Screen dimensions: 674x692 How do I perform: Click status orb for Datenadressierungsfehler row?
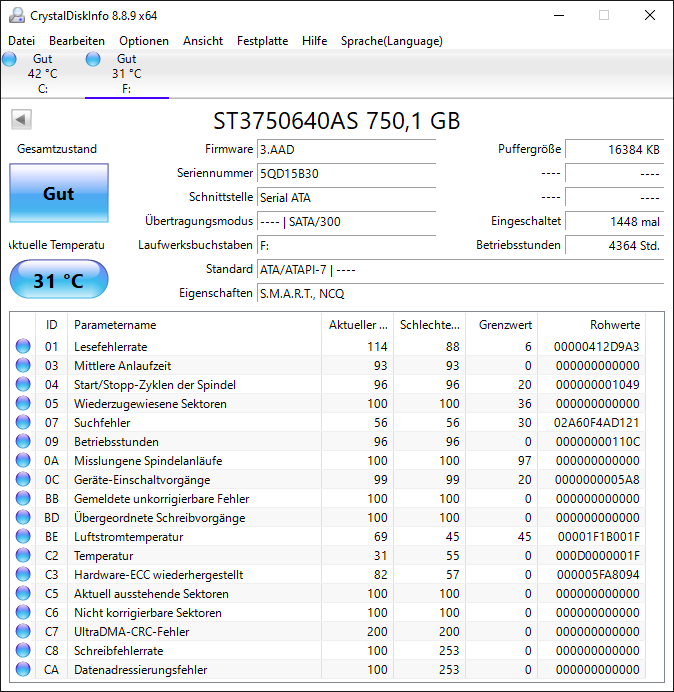coord(23,669)
